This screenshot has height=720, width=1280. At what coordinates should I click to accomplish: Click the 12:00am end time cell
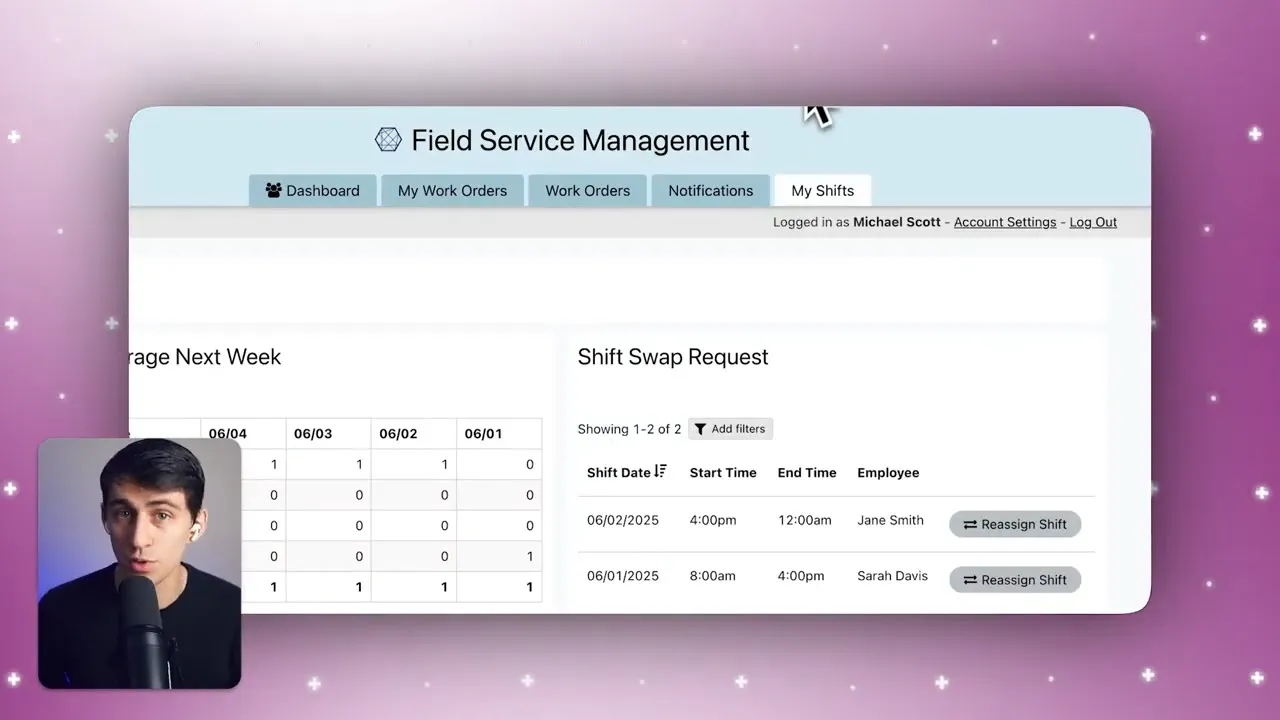[805, 520]
